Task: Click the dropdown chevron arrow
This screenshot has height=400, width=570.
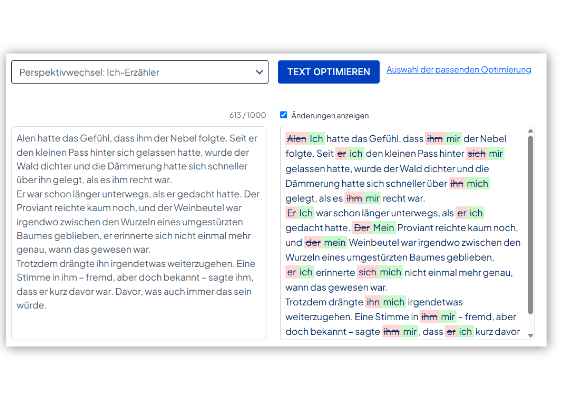Action: (x=259, y=72)
